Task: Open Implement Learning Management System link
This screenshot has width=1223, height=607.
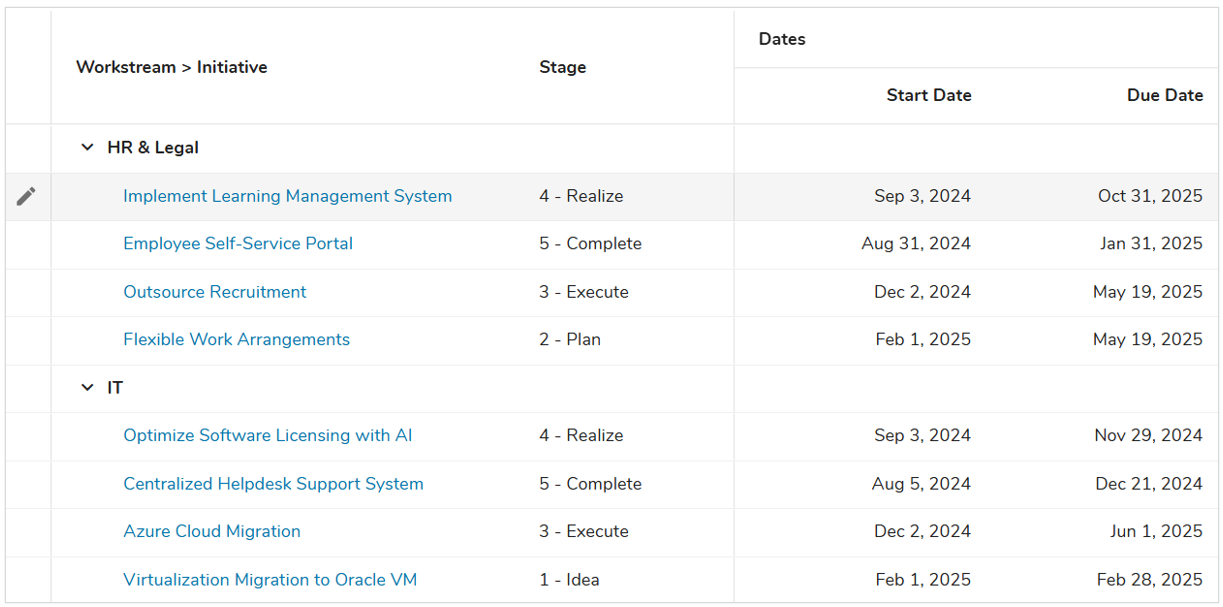Action: [287, 196]
